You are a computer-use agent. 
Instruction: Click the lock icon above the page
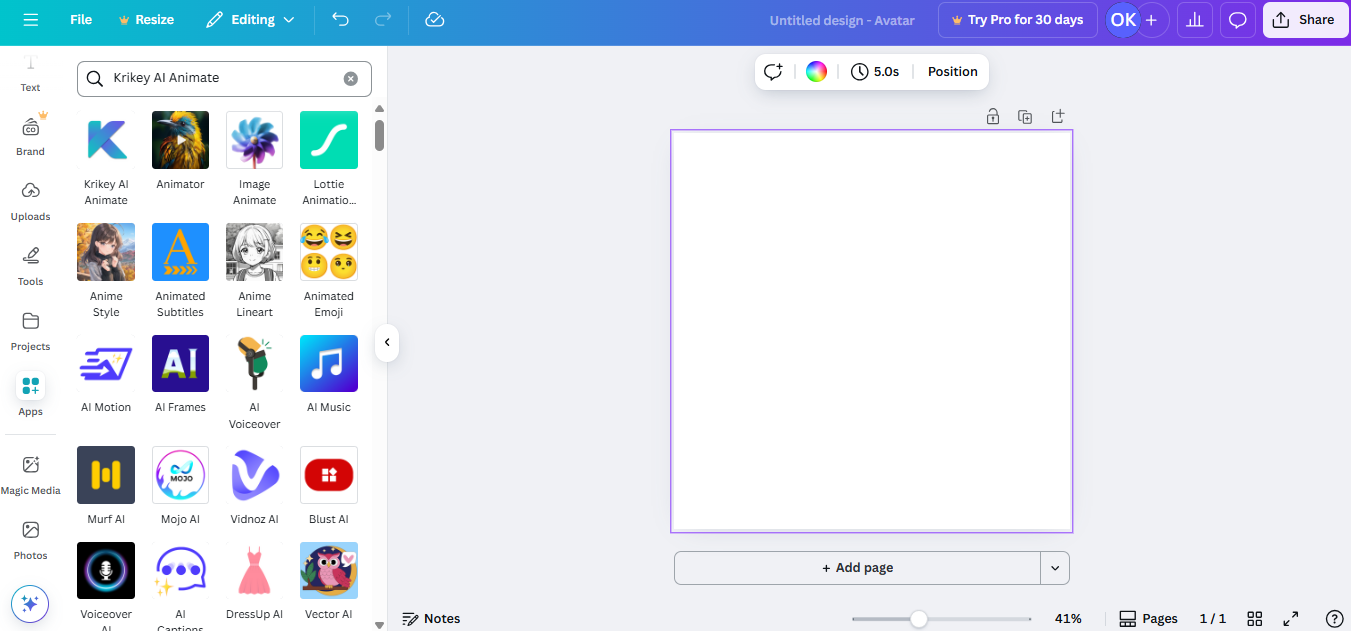(x=992, y=116)
